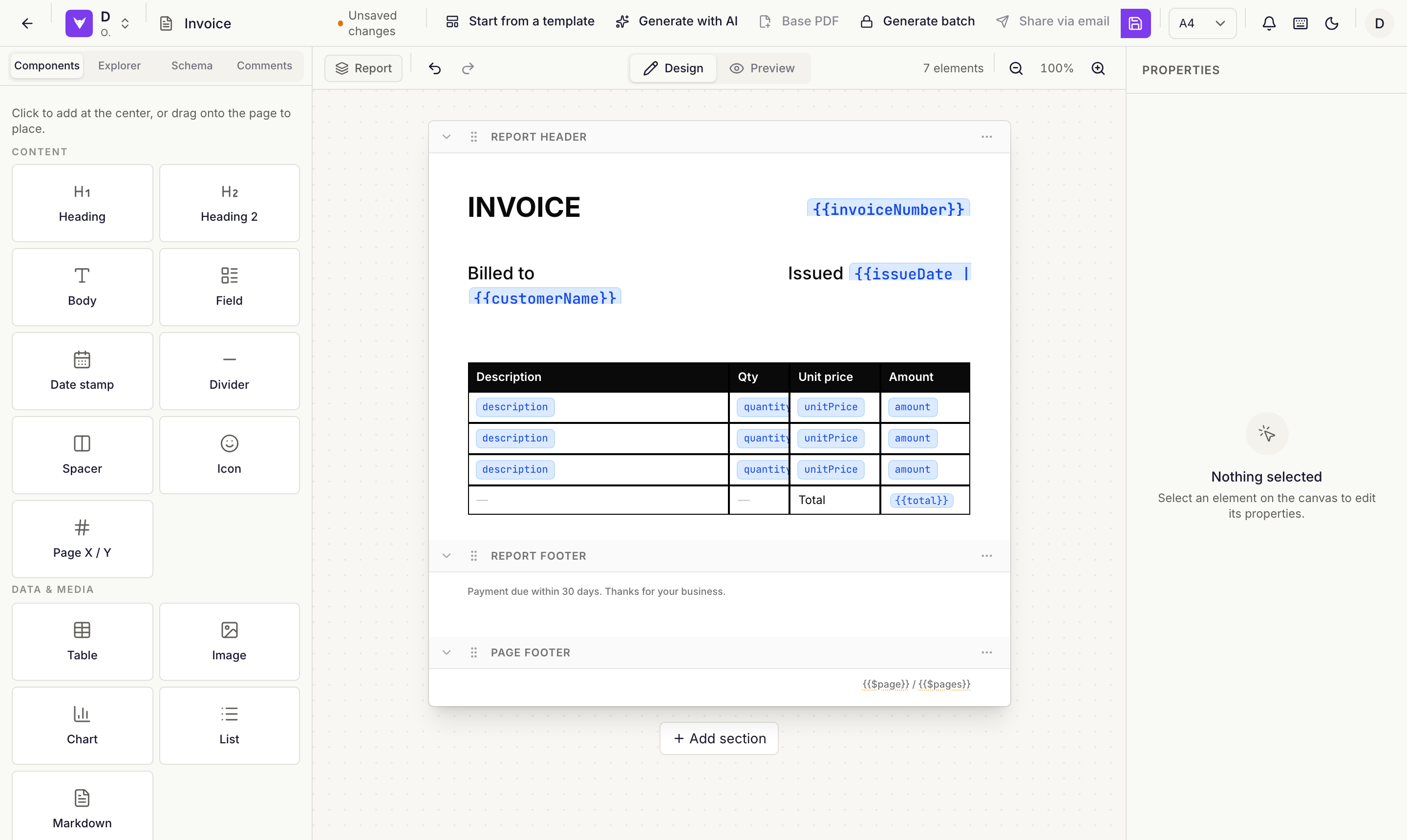
Task: Add a Field component
Action: click(229, 287)
